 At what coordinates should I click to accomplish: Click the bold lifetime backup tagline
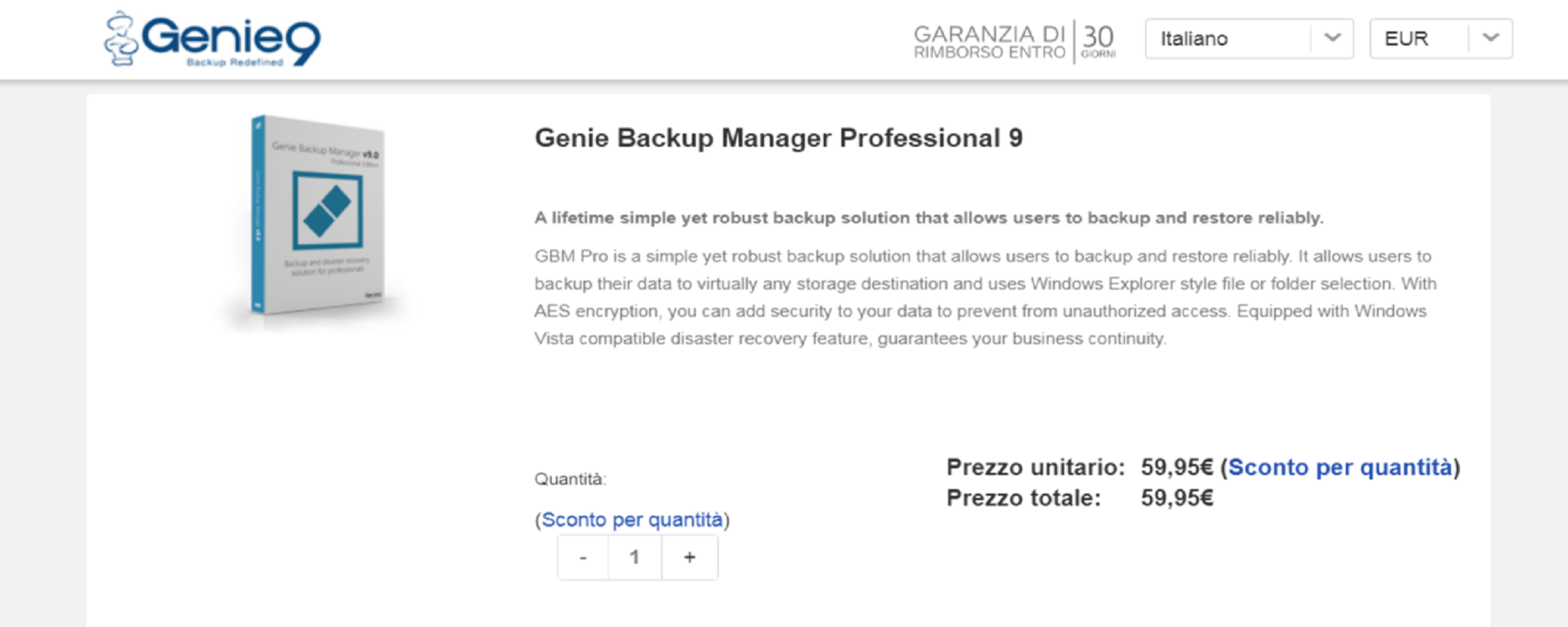[928, 218]
